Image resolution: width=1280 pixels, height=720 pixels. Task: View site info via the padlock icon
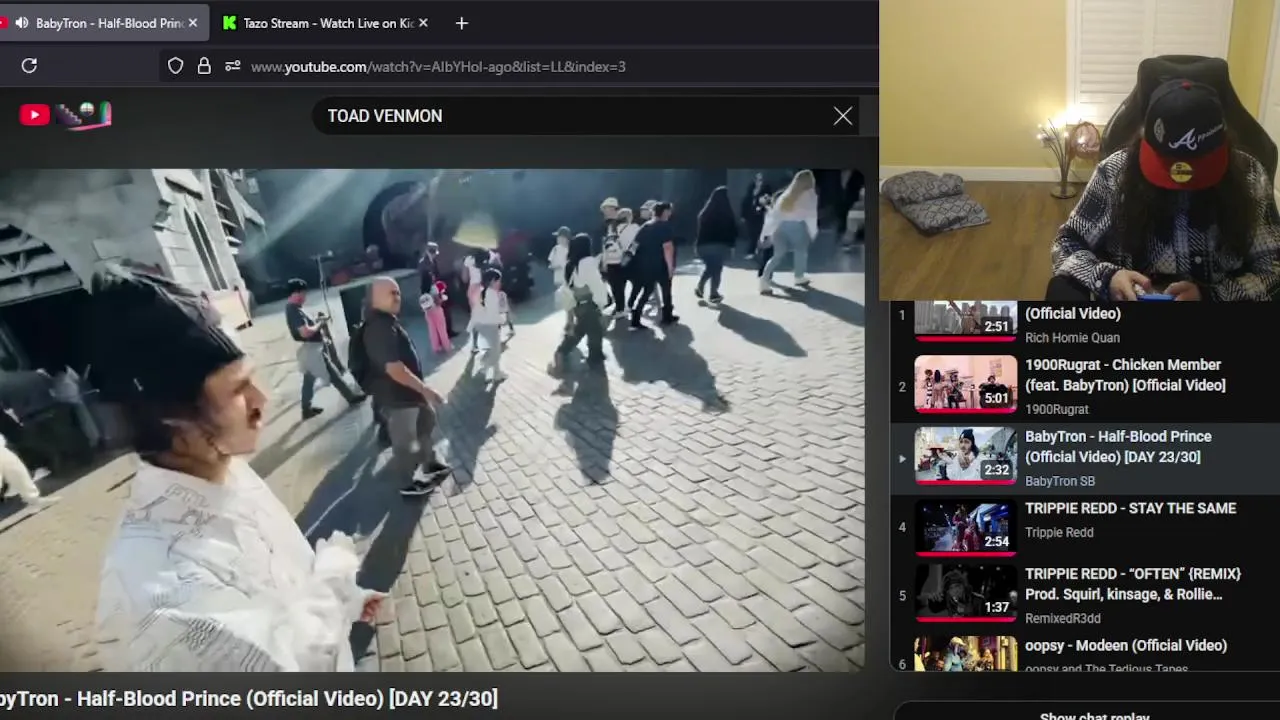point(204,66)
